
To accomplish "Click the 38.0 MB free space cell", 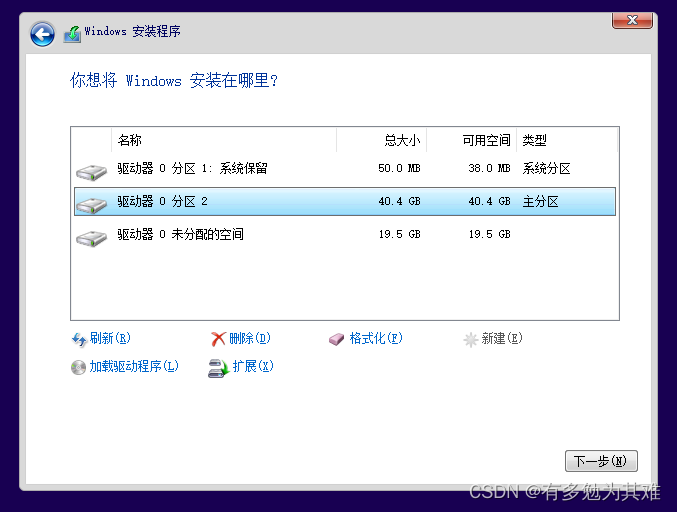I will coord(489,168).
